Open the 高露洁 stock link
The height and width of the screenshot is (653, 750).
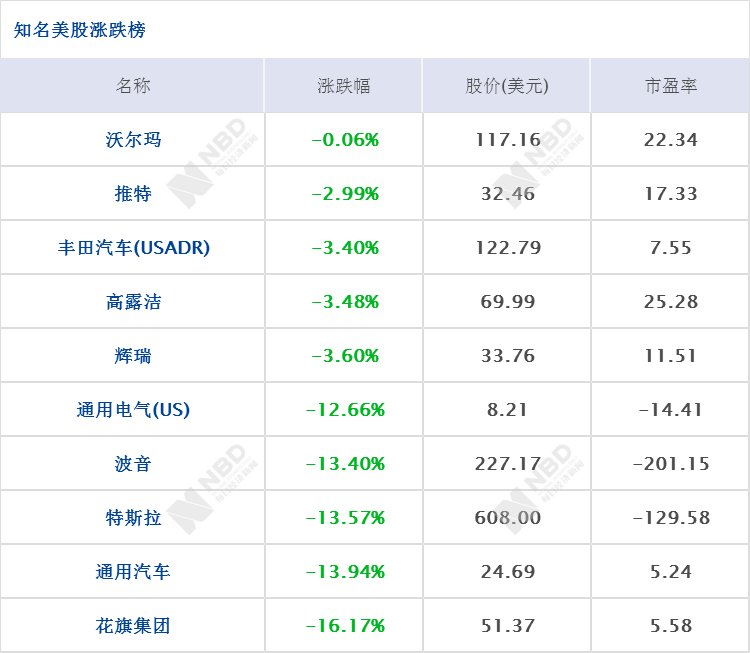tap(133, 302)
